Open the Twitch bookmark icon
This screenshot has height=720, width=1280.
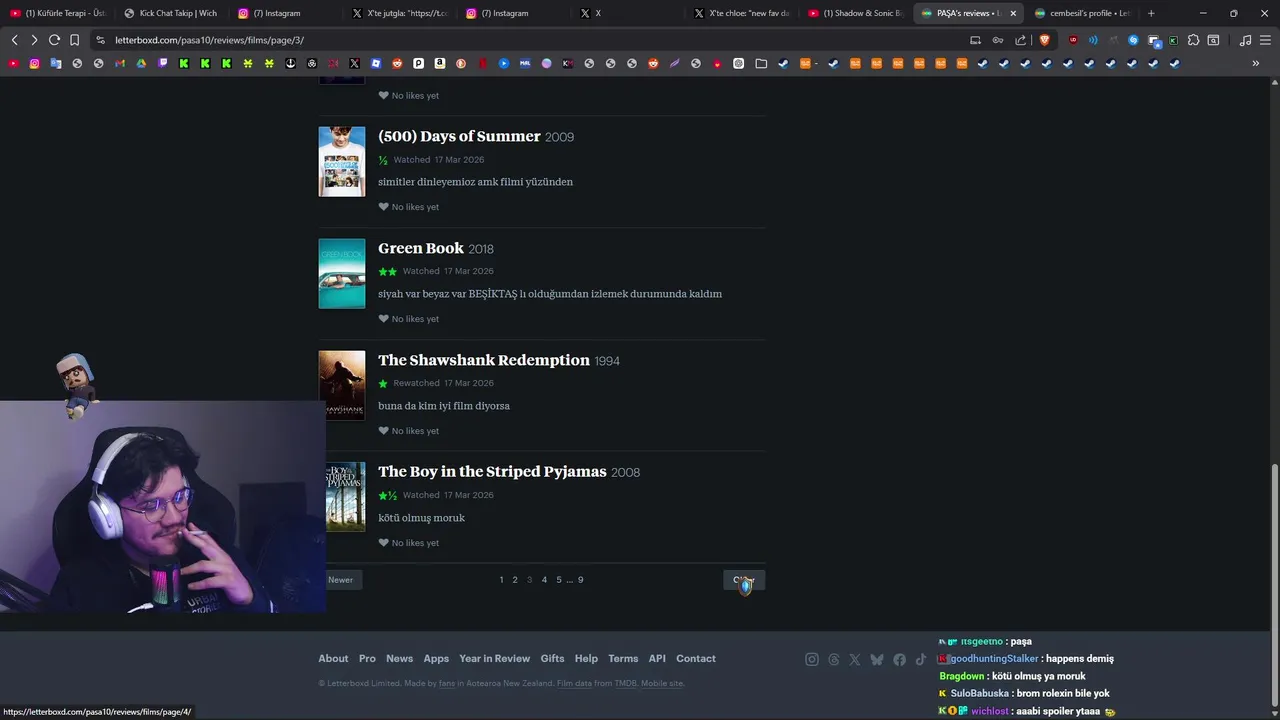163,63
